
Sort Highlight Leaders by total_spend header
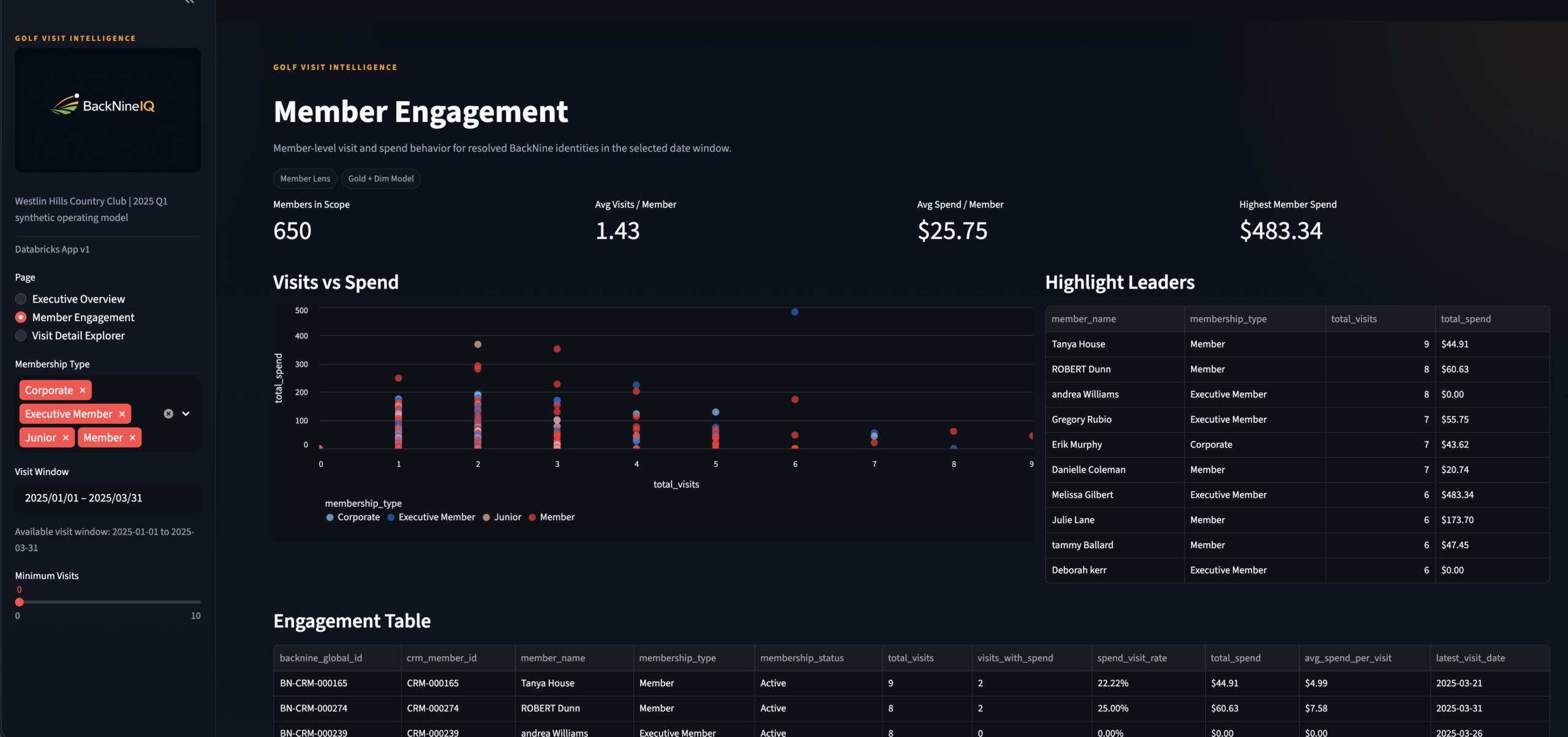click(x=1465, y=319)
